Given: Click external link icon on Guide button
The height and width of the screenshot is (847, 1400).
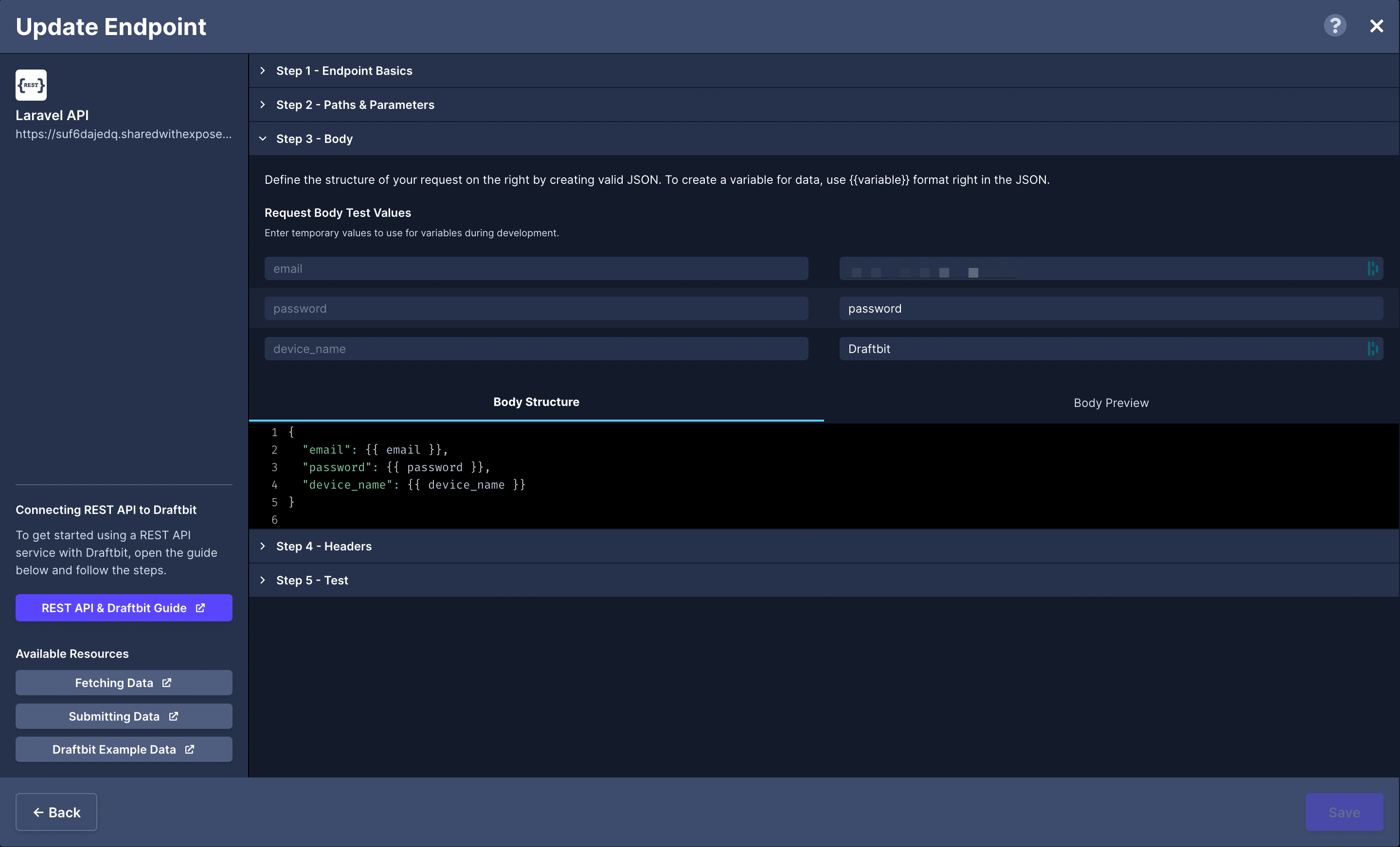Looking at the screenshot, I should pyautogui.click(x=200, y=608).
